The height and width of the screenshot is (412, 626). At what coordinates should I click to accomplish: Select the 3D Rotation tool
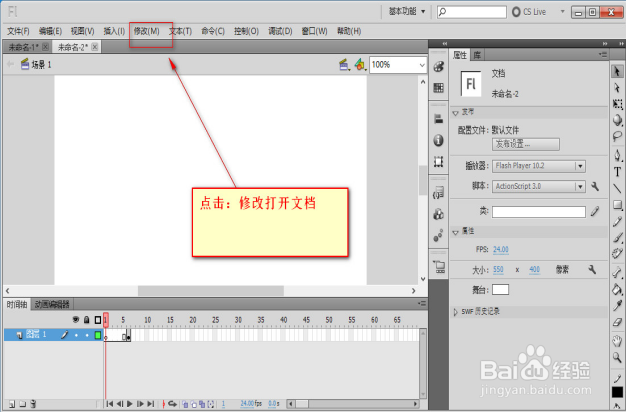click(617, 120)
